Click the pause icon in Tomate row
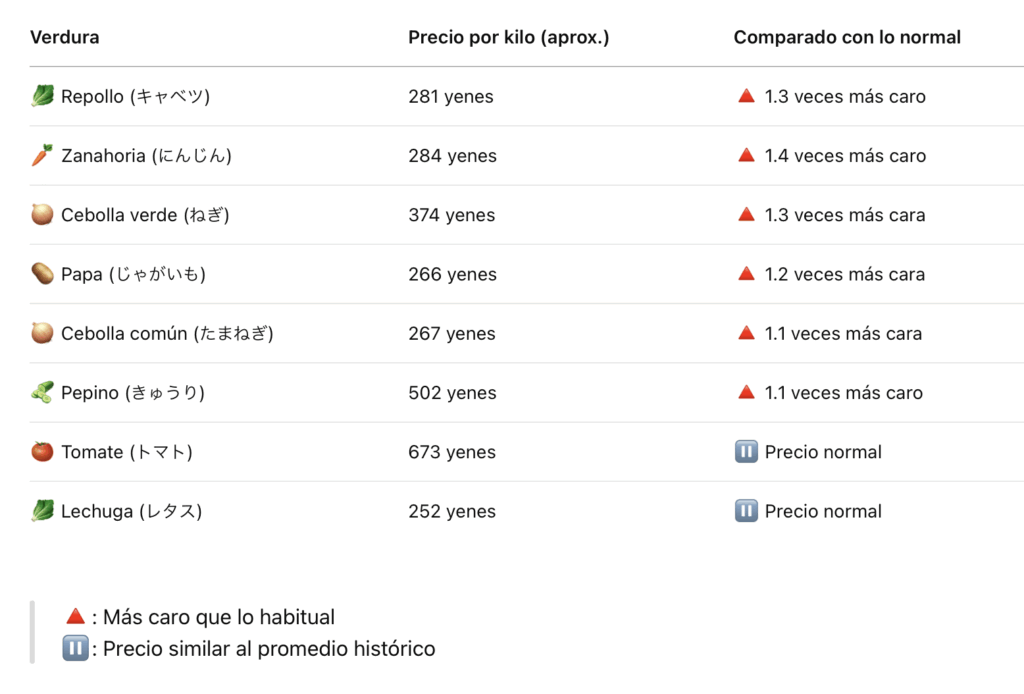 (745, 451)
